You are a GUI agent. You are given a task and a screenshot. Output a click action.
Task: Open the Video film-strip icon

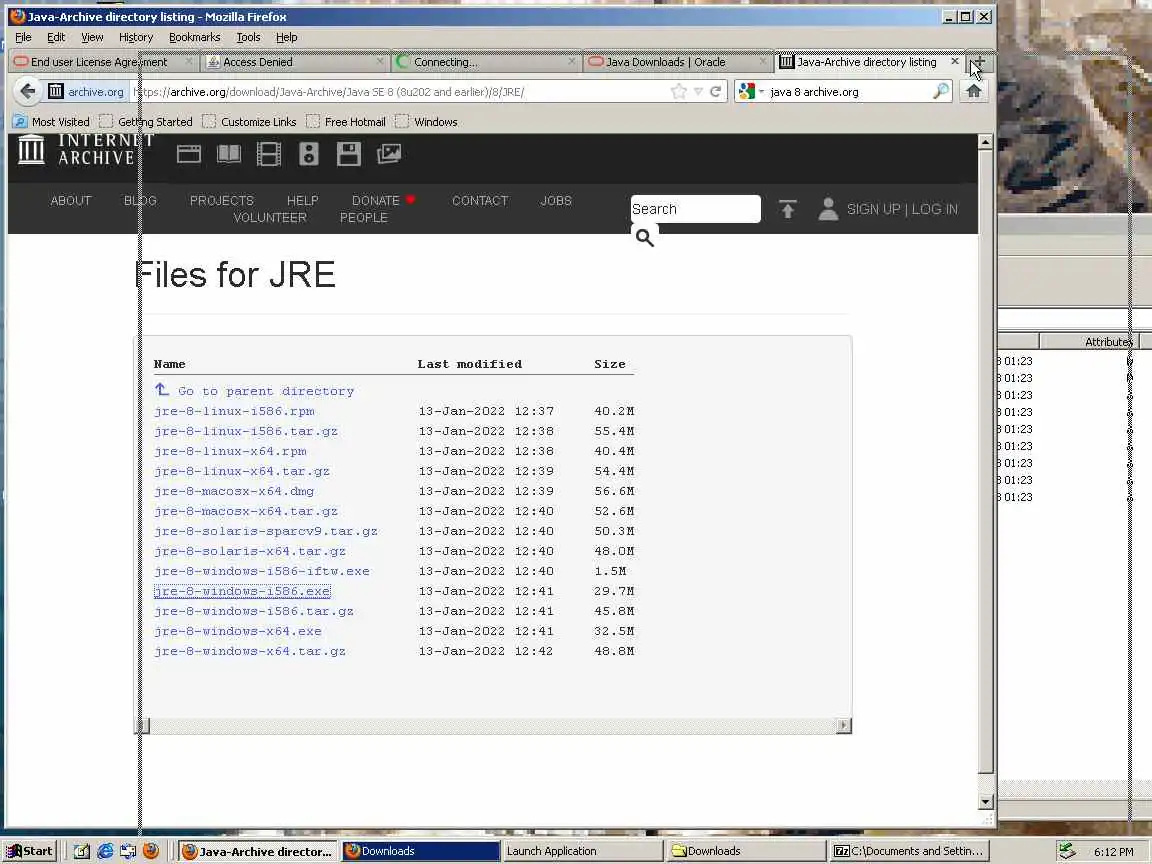click(269, 154)
